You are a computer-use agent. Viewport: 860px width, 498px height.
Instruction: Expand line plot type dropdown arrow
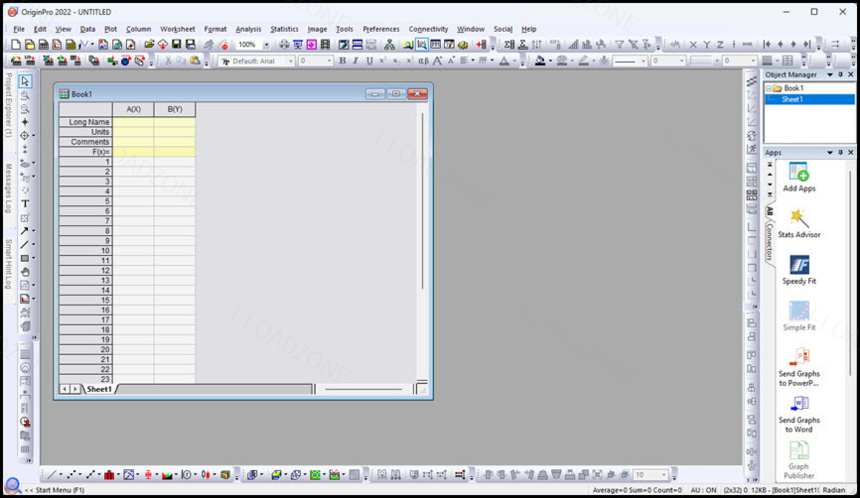(x=60, y=475)
